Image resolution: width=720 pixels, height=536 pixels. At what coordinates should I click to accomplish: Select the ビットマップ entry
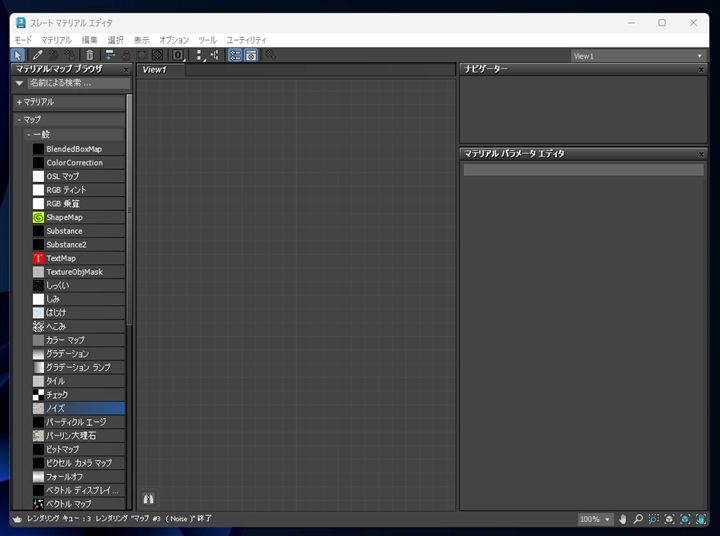tap(79, 449)
